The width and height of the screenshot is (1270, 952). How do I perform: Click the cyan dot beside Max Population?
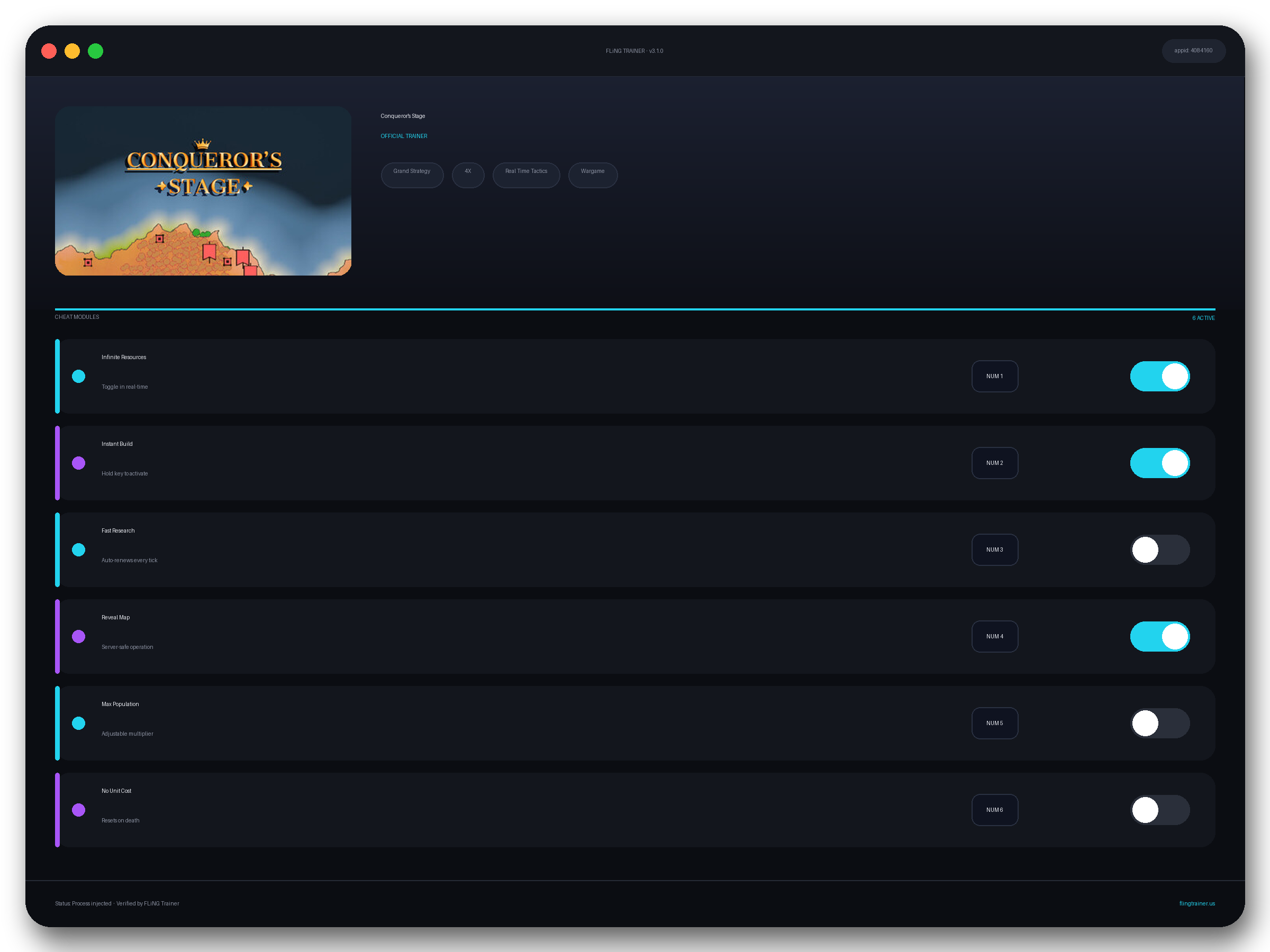click(79, 723)
